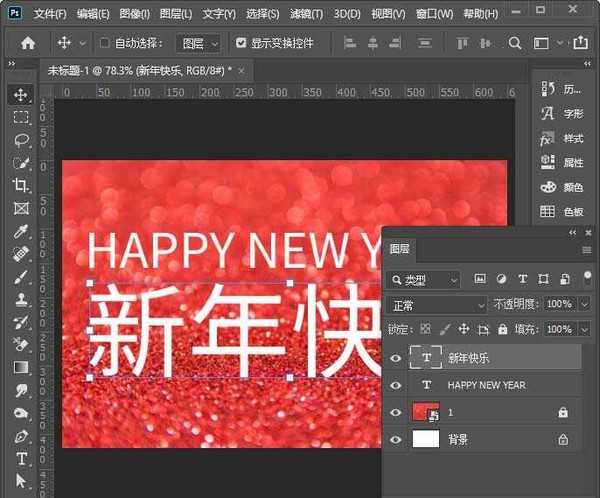Select the Crop tool
This screenshot has width=600, height=498.
(21, 186)
